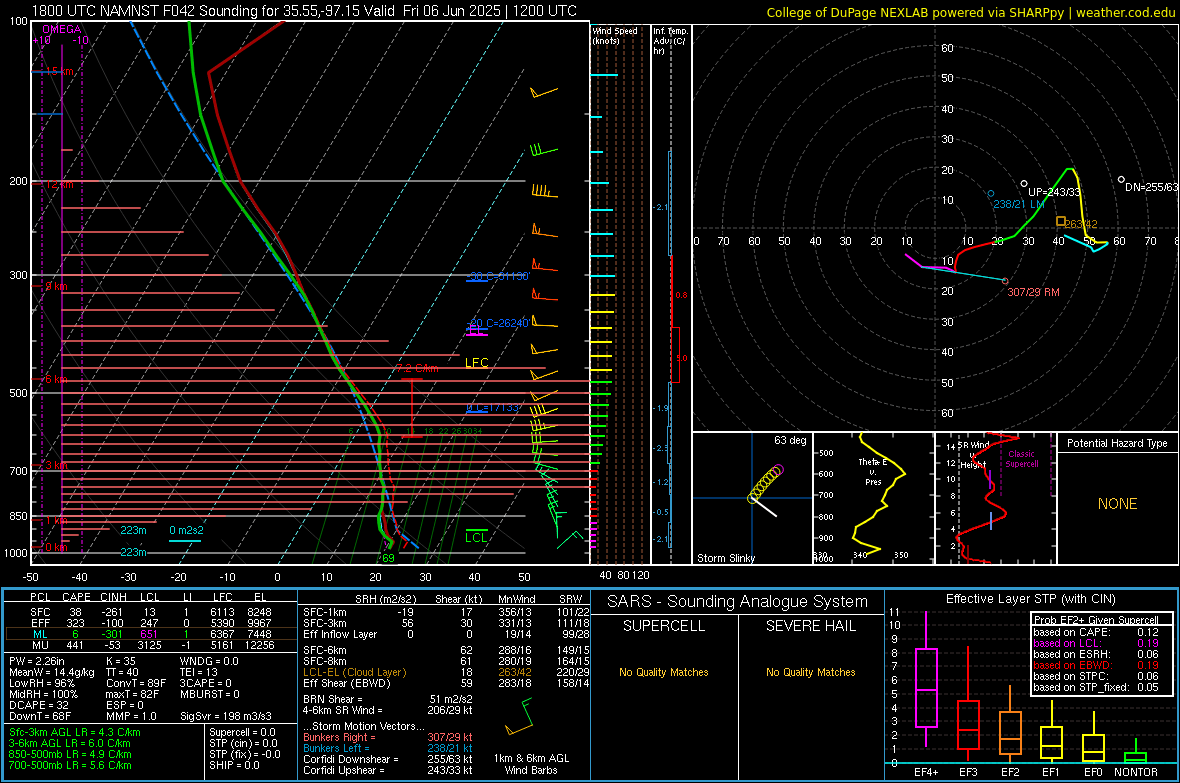The height and width of the screenshot is (783, 1180).
Task: Click the OMEGA label on the Skew-T
Action: 61,29
